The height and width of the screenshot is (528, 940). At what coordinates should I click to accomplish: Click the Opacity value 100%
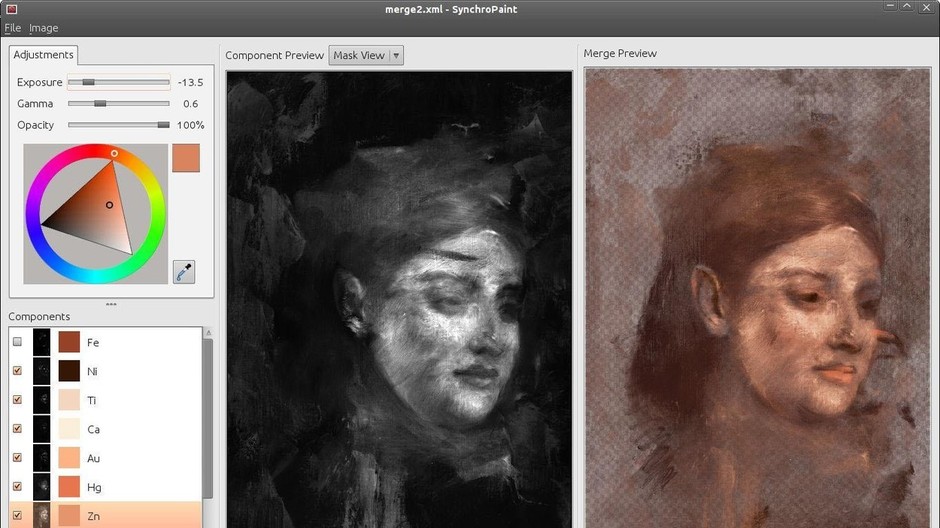(x=191, y=125)
